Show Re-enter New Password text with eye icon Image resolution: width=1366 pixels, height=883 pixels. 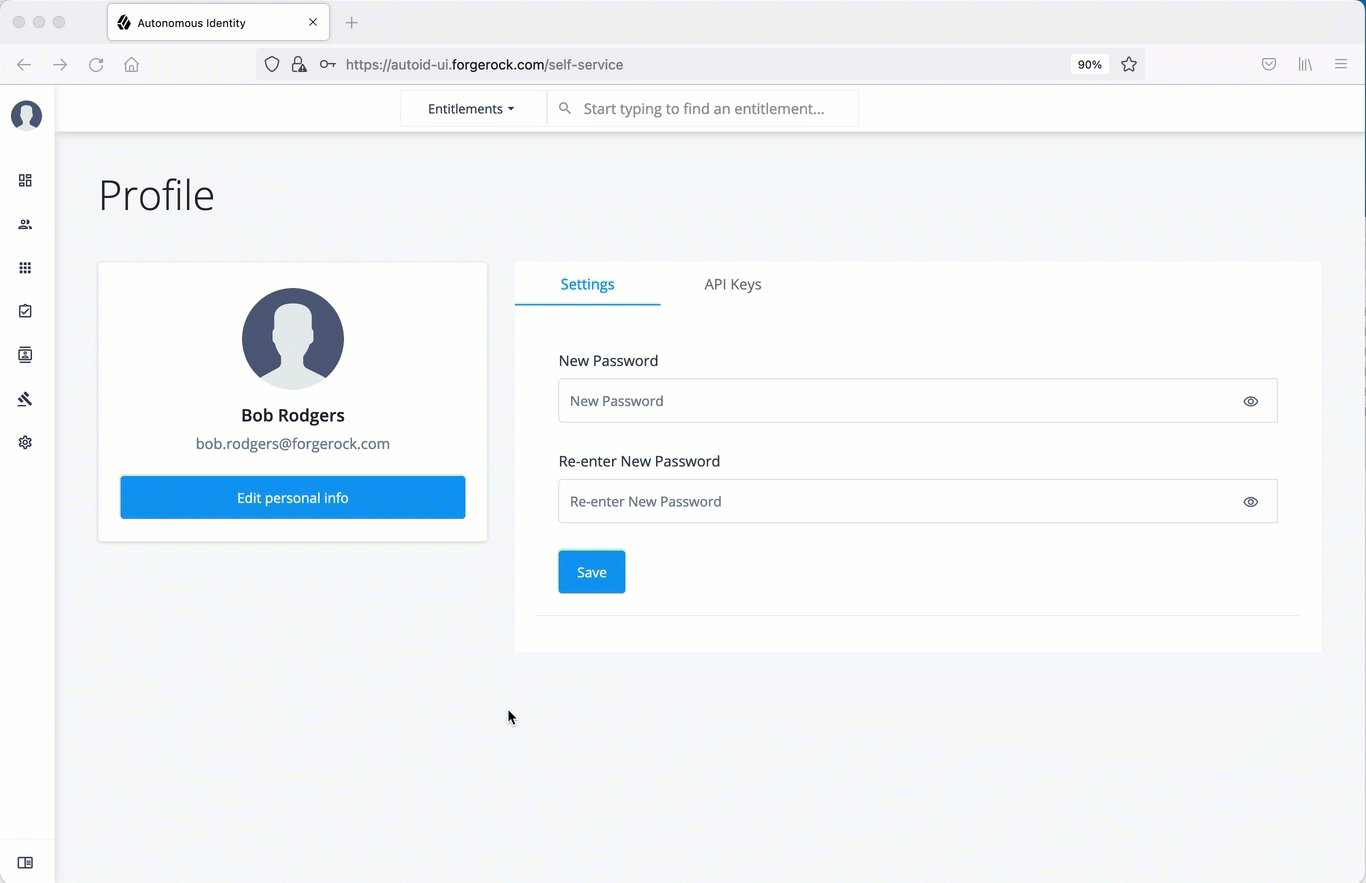click(x=1250, y=502)
